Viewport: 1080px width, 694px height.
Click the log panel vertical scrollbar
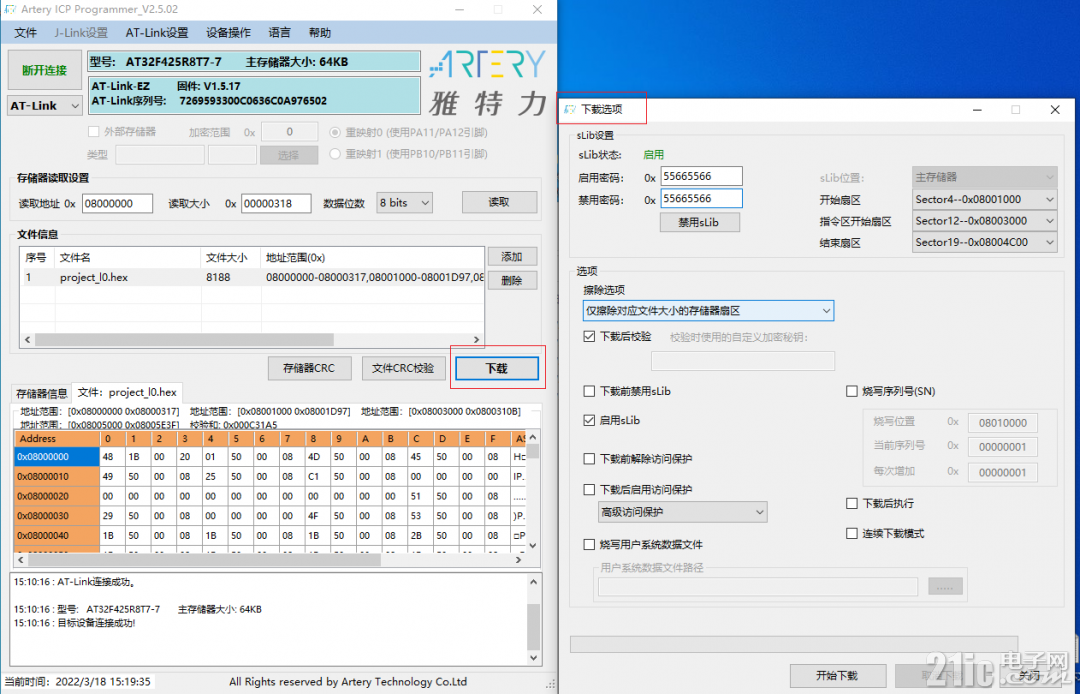533,627
